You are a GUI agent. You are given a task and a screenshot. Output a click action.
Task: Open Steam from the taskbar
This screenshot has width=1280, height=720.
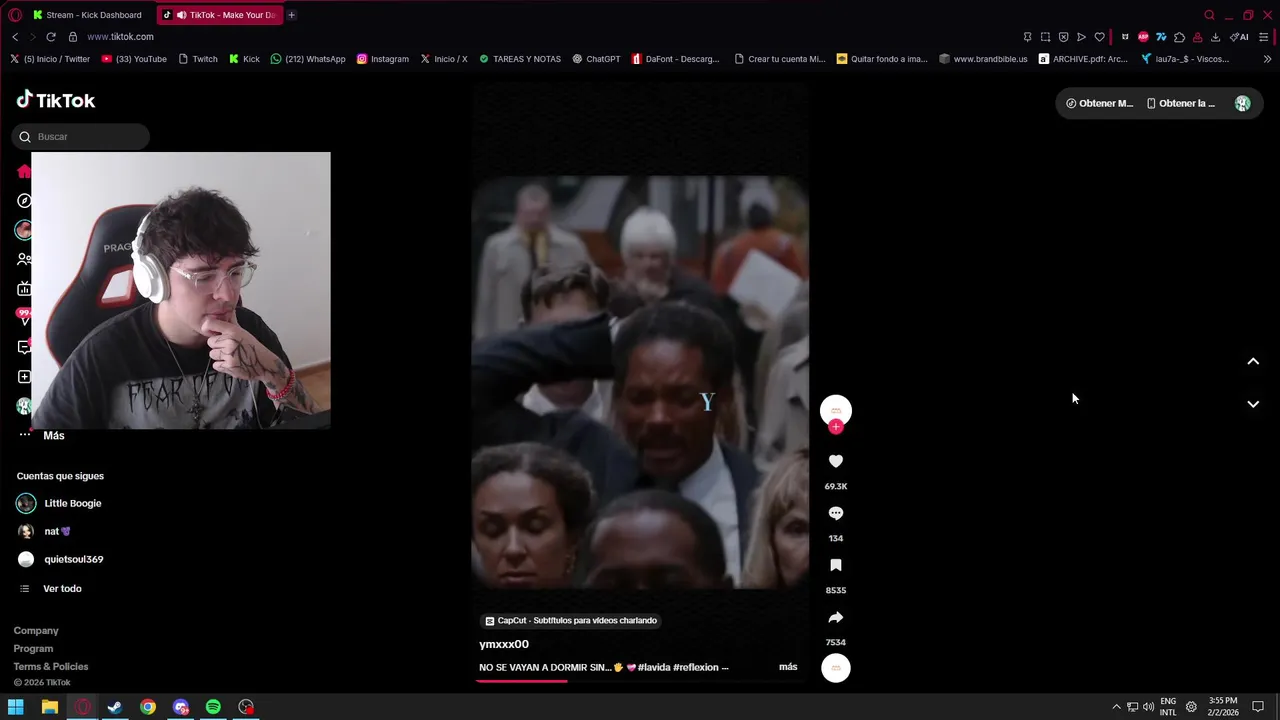click(115, 707)
